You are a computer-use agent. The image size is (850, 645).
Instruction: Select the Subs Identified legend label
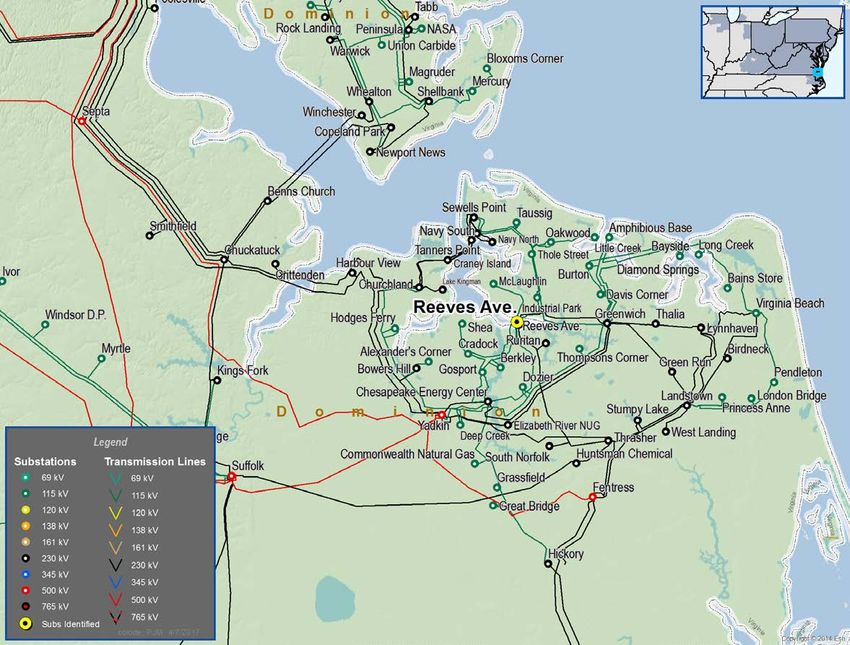click(70, 624)
